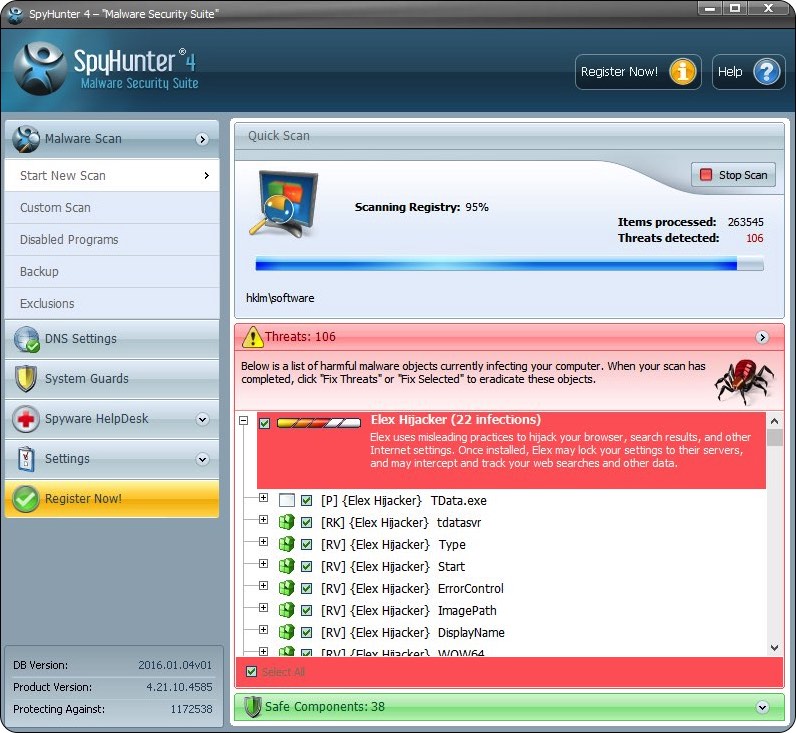Click the green shield beside tdatasvr

point(286,523)
